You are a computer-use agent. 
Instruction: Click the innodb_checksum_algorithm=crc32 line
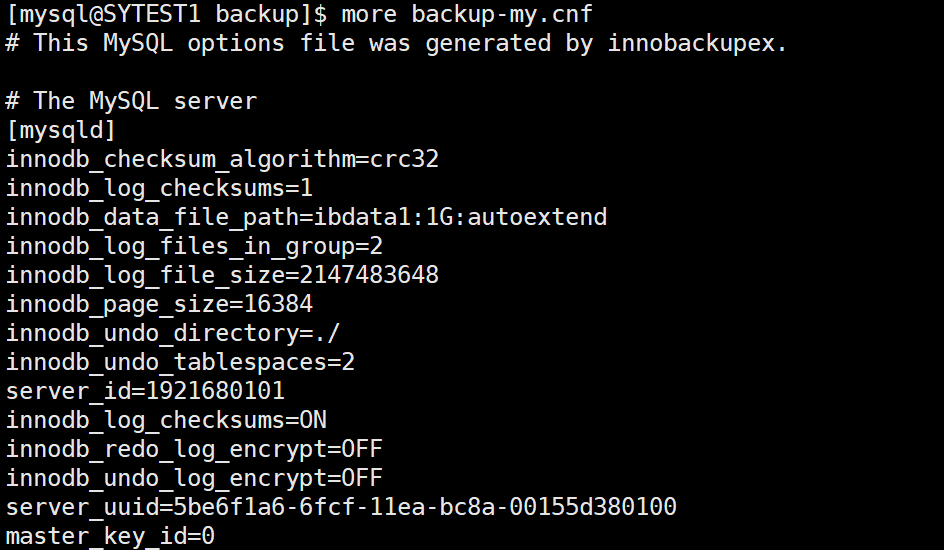click(222, 159)
